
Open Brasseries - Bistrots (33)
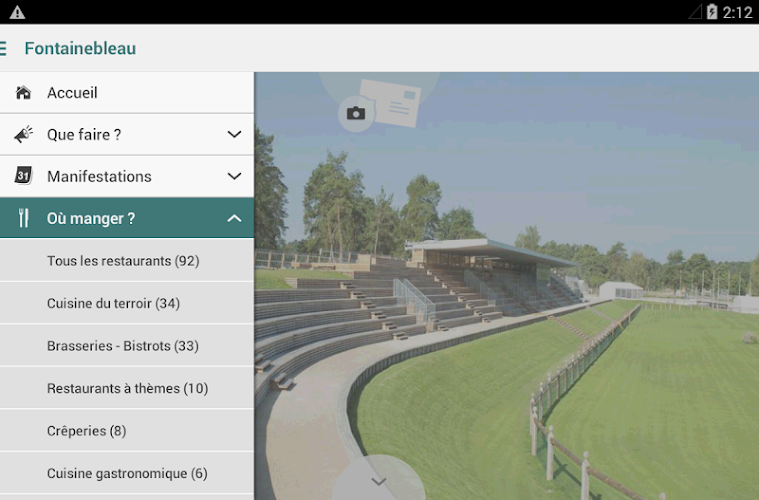coord(127,346)
